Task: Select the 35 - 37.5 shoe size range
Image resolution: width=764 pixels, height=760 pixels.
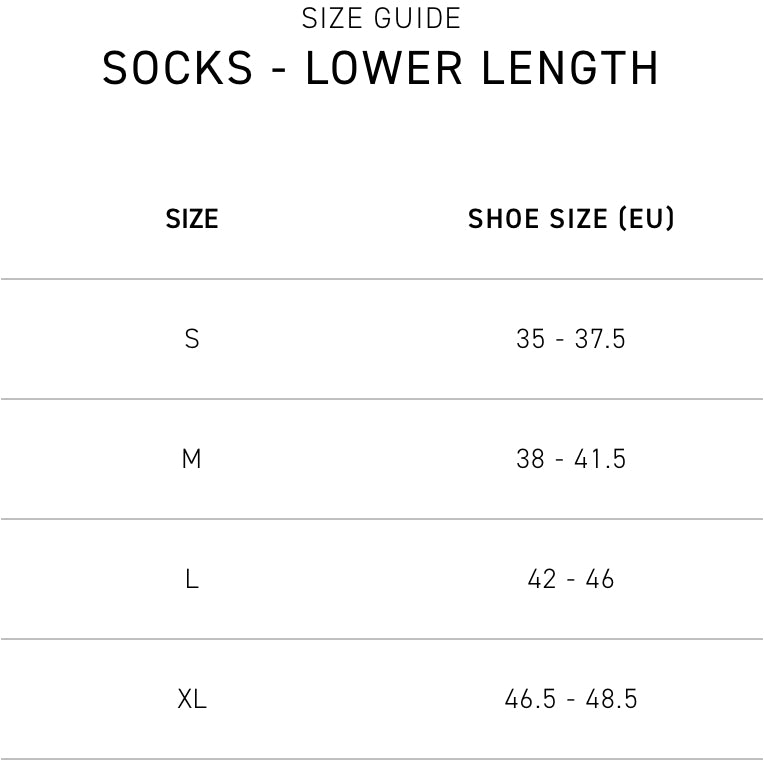Action: [x=571, y=339]
